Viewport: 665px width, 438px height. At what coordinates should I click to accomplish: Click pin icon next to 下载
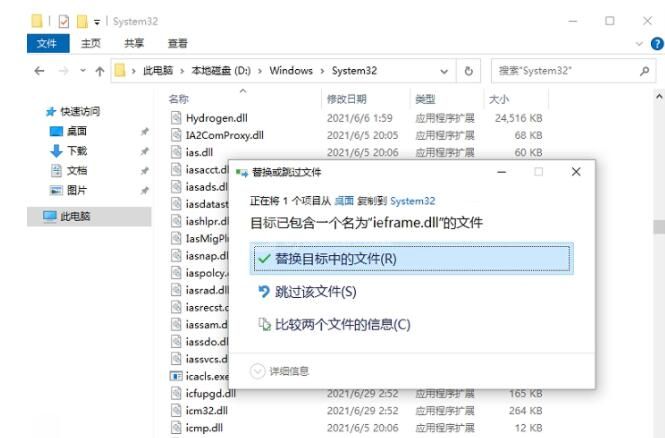coord(145,151)
